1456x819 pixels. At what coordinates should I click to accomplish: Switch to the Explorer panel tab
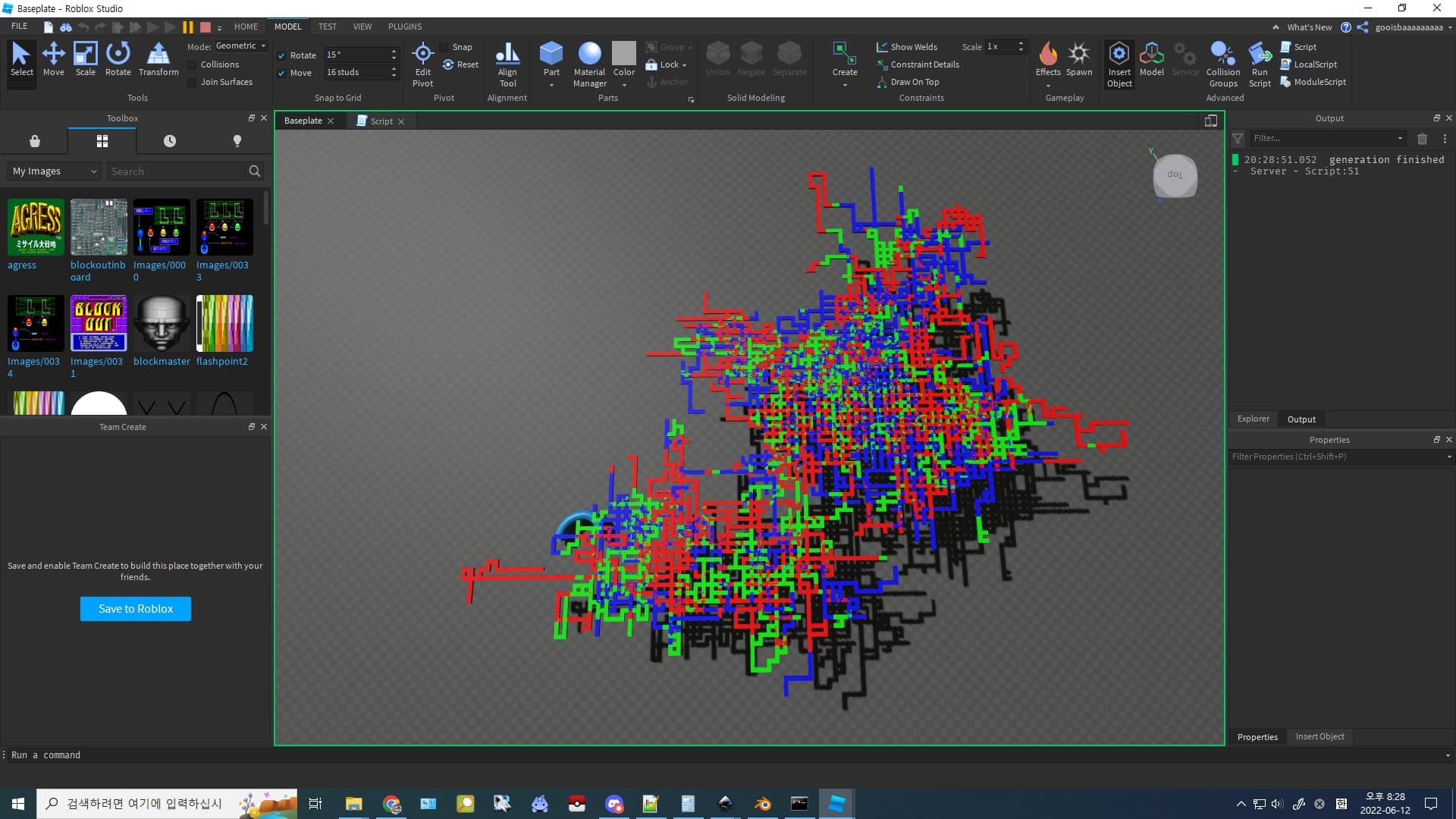pos(1253,419)
